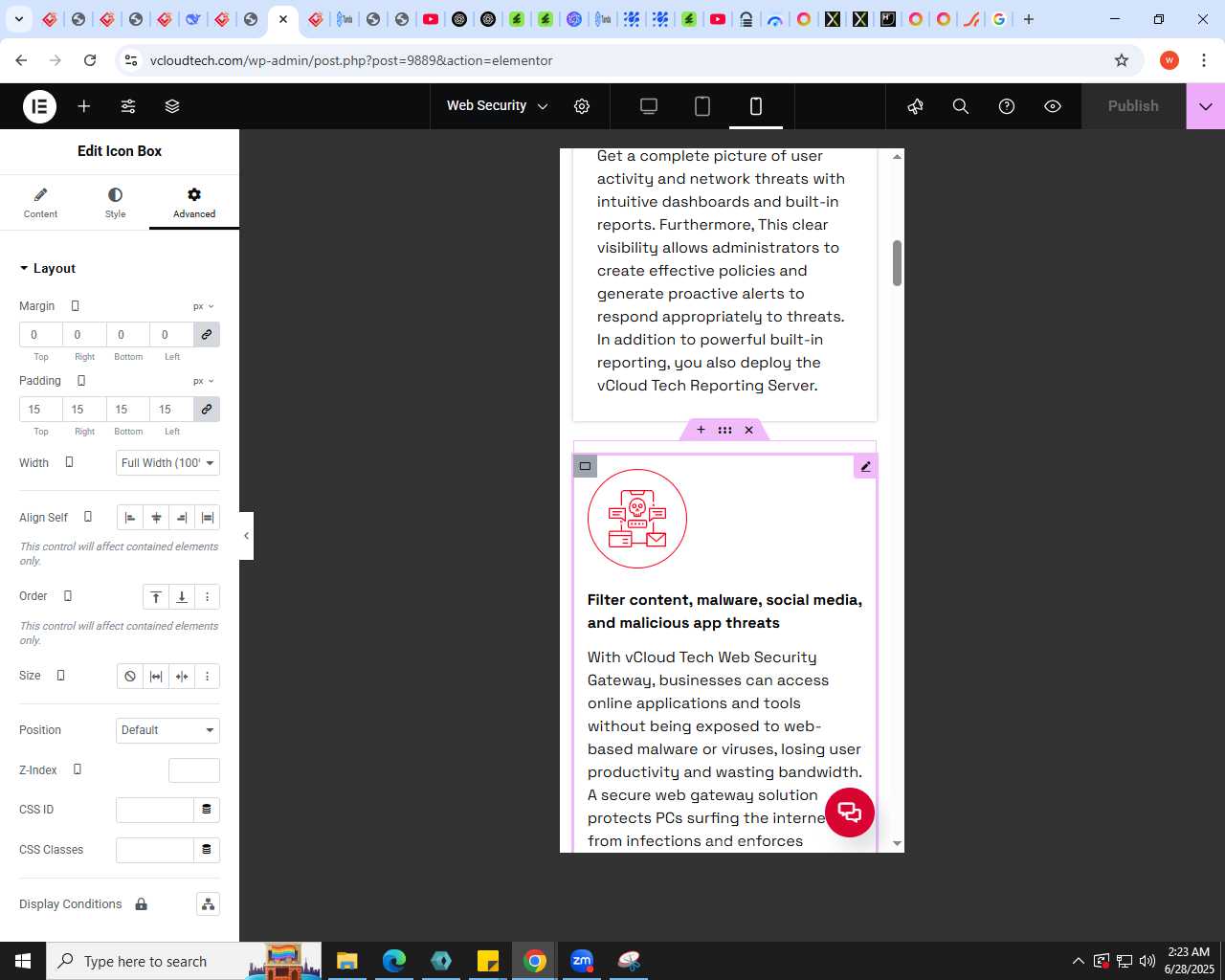1225x980 pixels.
Task: Open the Web Security document dropdown
Action: [498, 106]
